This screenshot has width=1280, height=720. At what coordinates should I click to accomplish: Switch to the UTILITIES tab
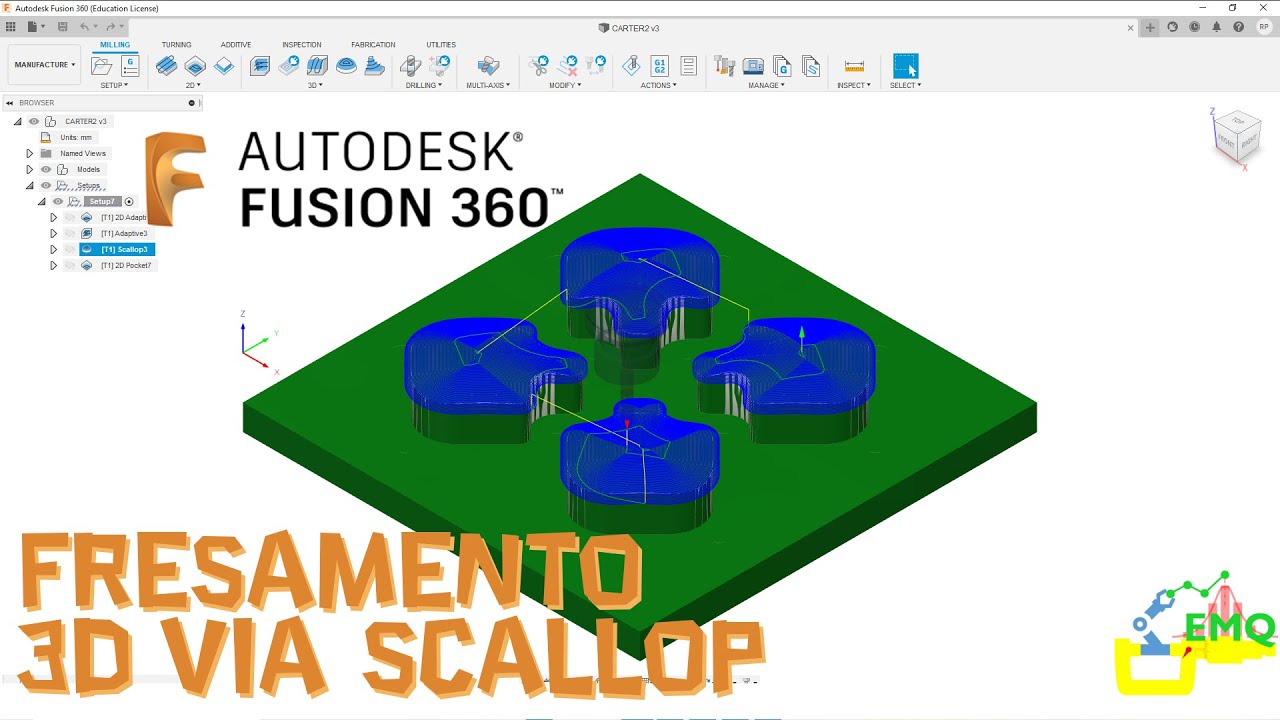441,45
